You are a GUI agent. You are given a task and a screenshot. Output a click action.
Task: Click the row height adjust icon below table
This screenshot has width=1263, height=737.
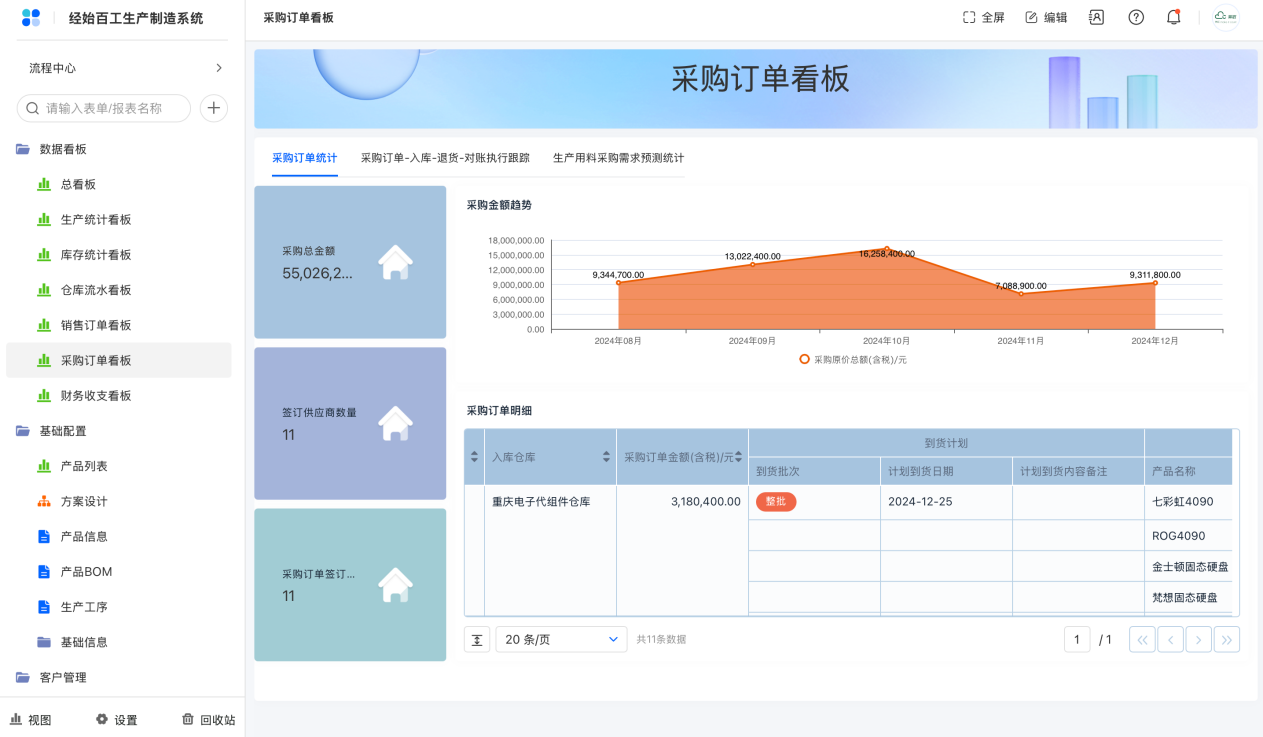[477, 640]
